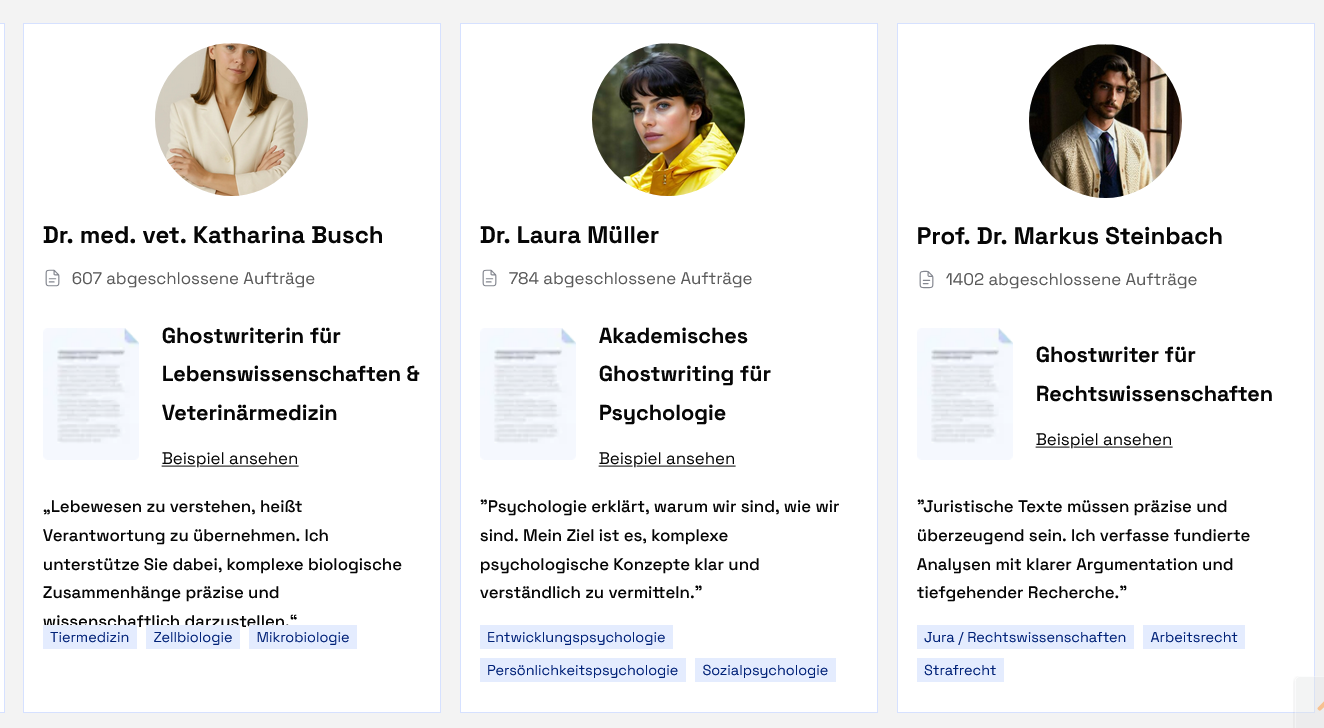The width and height of the screenshot is (1324, 728).
Task: Click "Beispiel ansehen" under Psychologie ghostwriting
Action: 667,458
